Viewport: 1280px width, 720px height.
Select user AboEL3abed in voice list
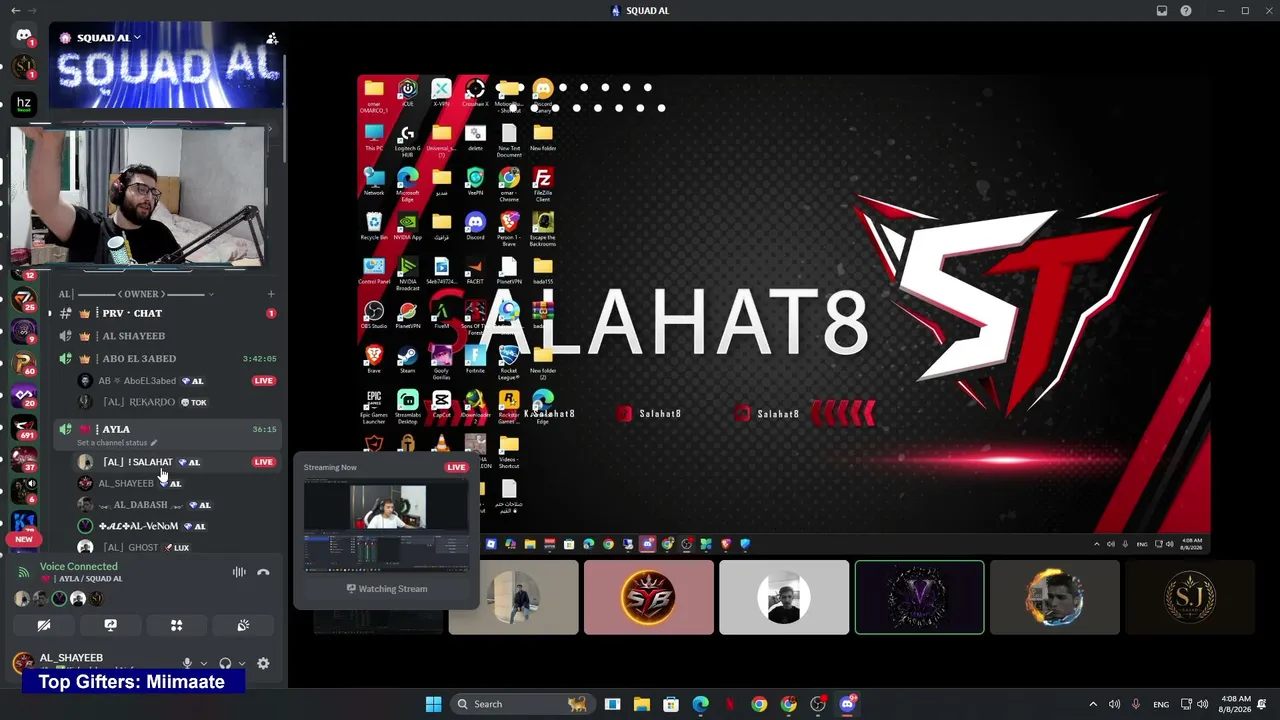coord(150,381)
